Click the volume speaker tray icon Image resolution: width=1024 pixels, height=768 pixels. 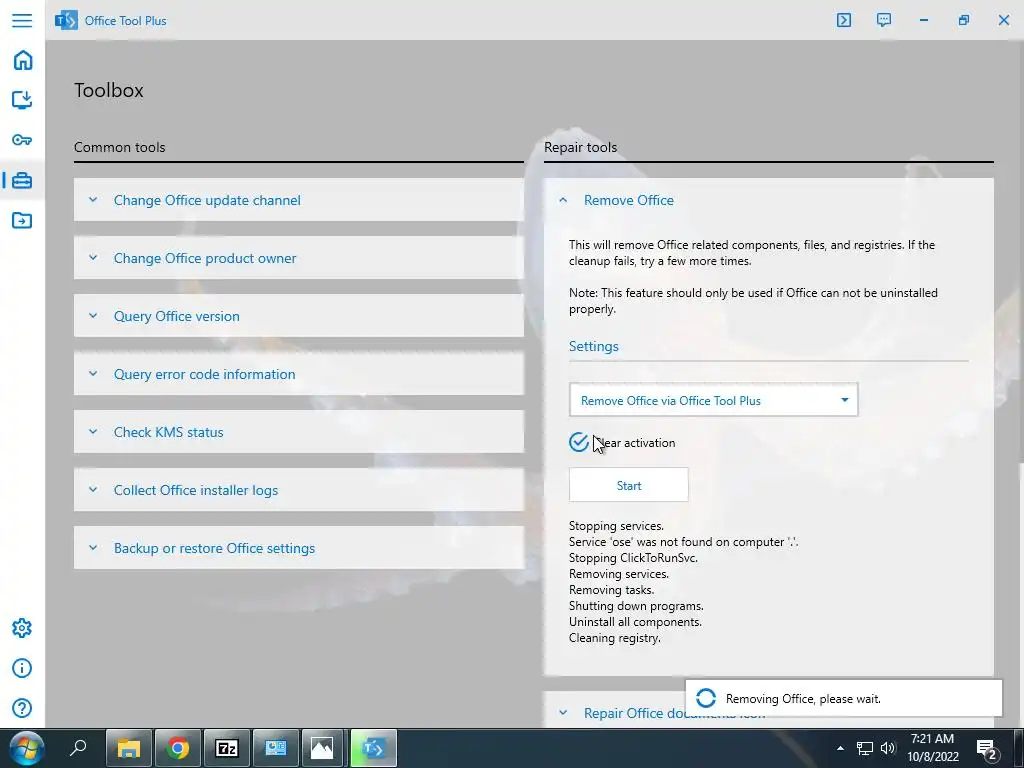888,748
